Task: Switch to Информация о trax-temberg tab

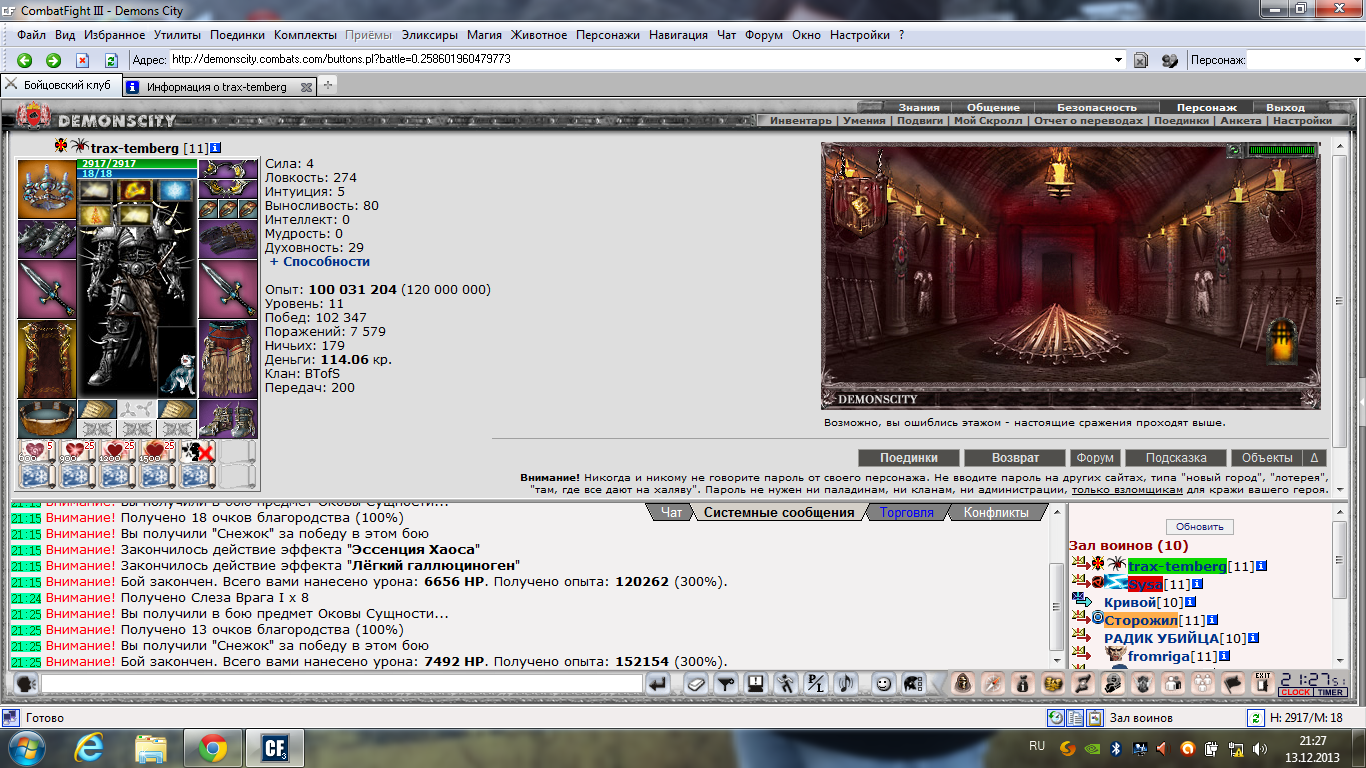Action: pyautogui.click(x=217, y=87)
